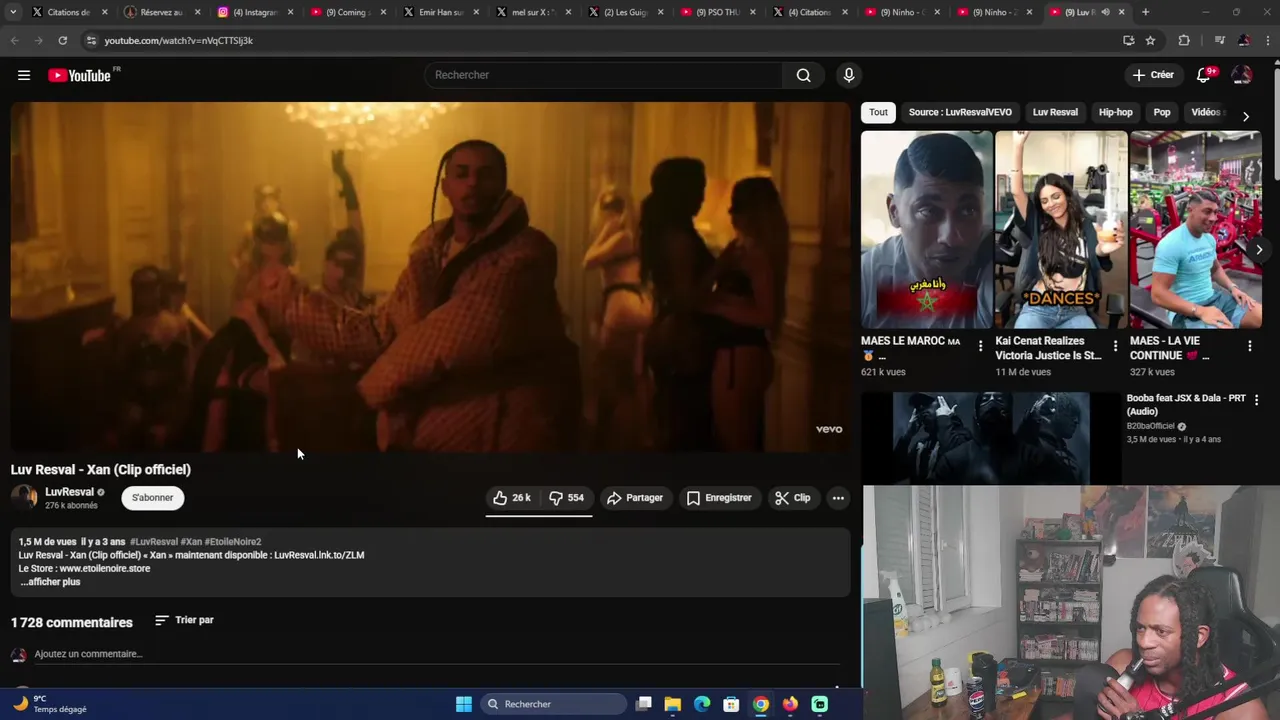Visit www.etoilenoire.store link

click(105, 568)
